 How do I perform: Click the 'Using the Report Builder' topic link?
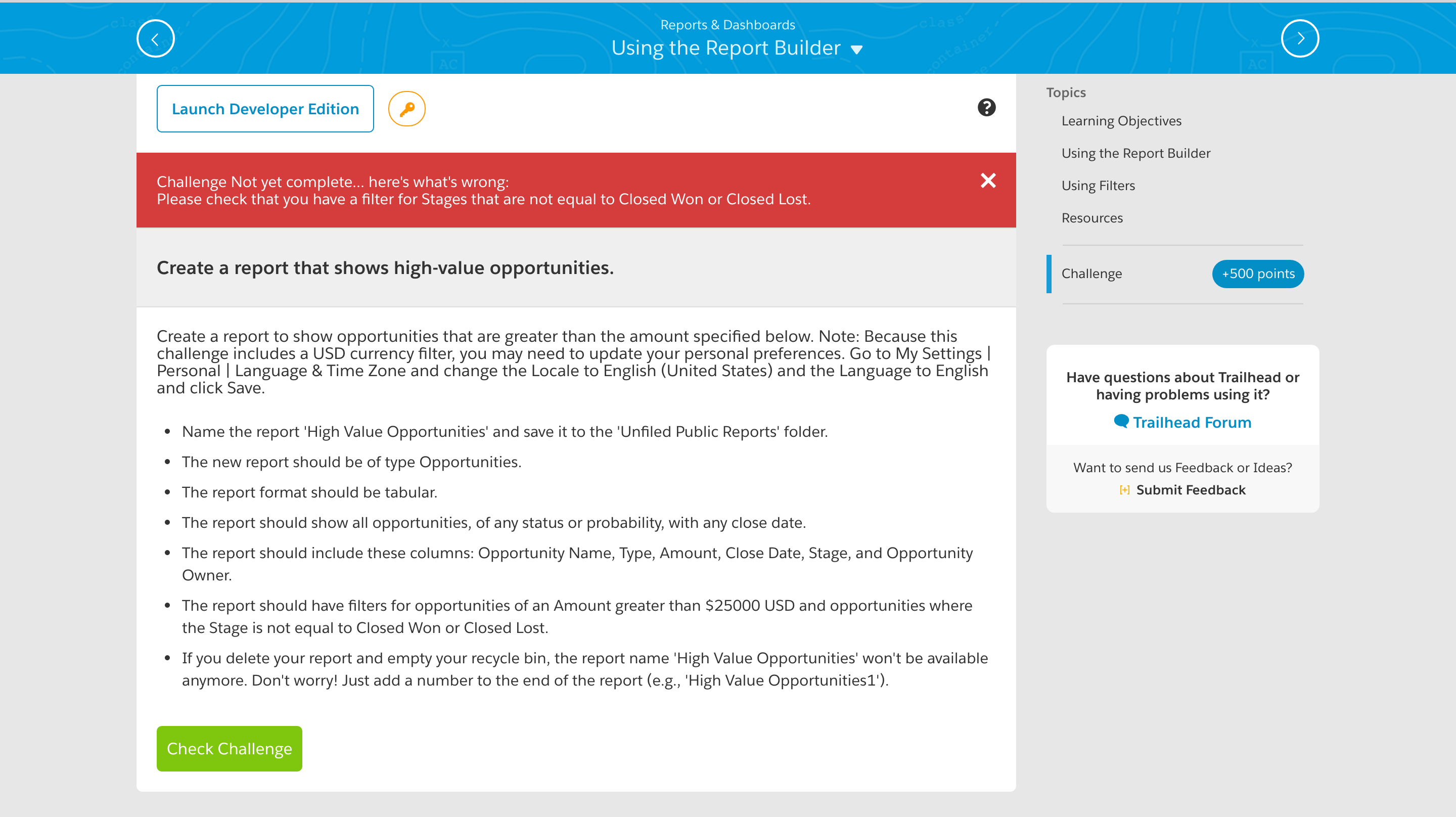pos(1136,153)
